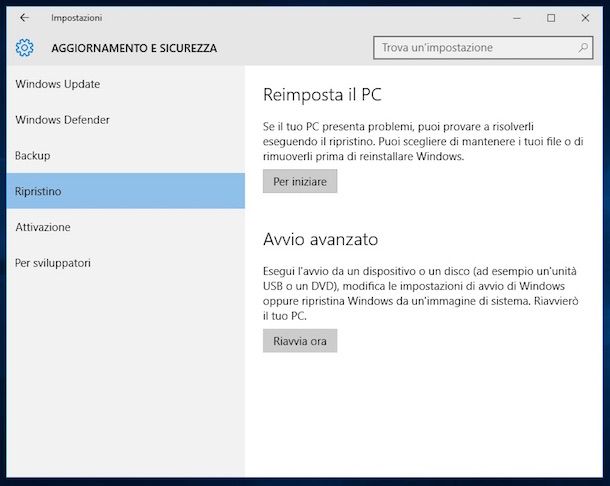Maximize the Impostazioni window
The image size is (610, 486).
[x=551, y=18]
